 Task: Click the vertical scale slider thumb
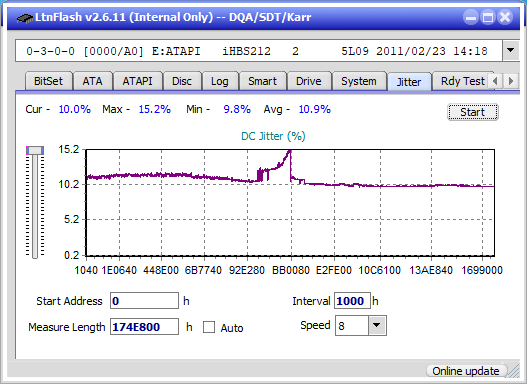(x=35, y=150)
